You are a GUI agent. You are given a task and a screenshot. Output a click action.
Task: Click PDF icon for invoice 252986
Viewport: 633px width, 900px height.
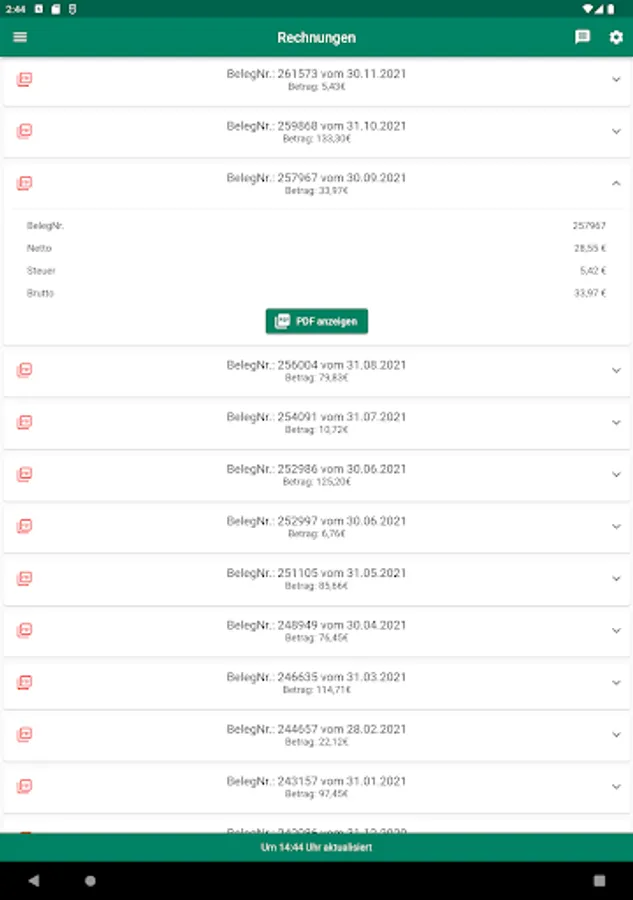25,474
